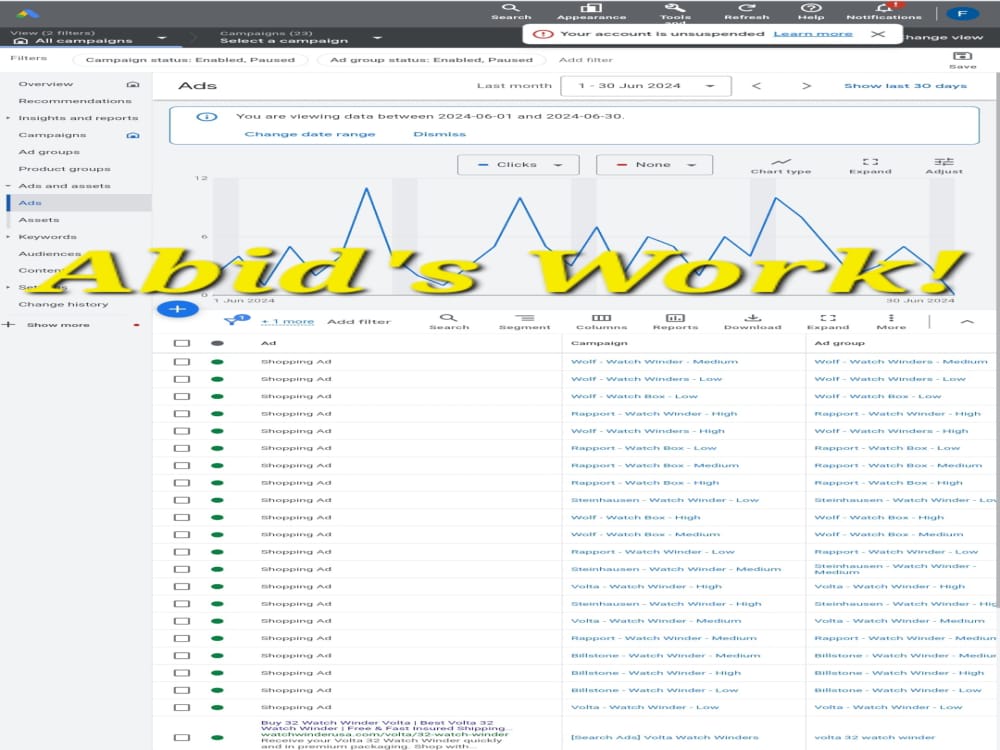Expand the Keywords sidebar section
Viewport: 1000px width, 750px height.
click(8, 237)
